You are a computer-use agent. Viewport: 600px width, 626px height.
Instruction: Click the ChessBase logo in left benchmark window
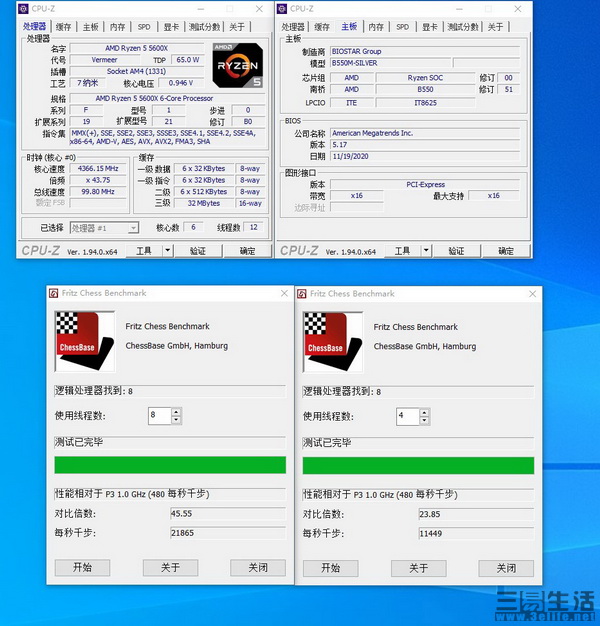point(85,341)
